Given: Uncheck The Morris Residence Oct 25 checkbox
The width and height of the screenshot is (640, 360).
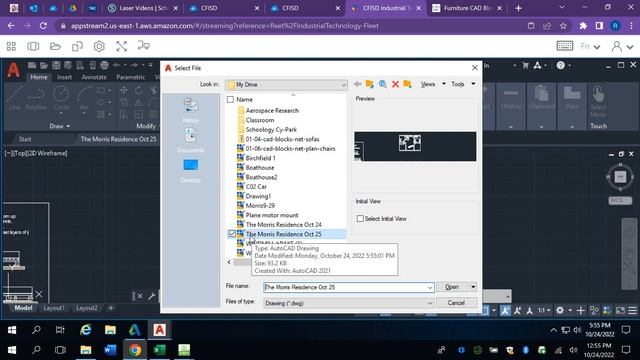Looking at the screenshot, I should (232, 234).
